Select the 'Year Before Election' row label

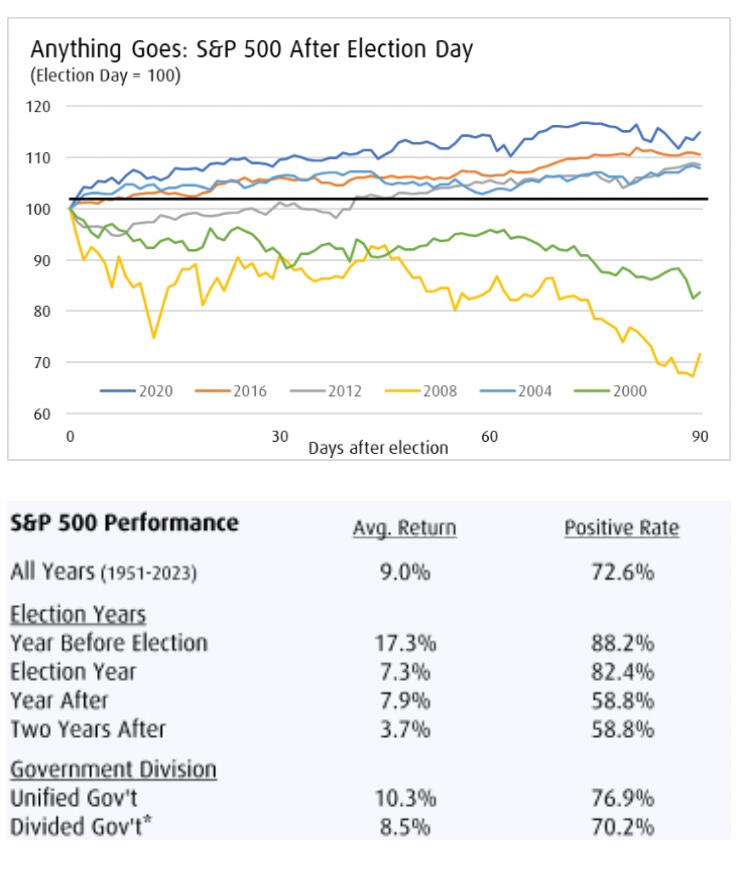click(x=109, y=643)
